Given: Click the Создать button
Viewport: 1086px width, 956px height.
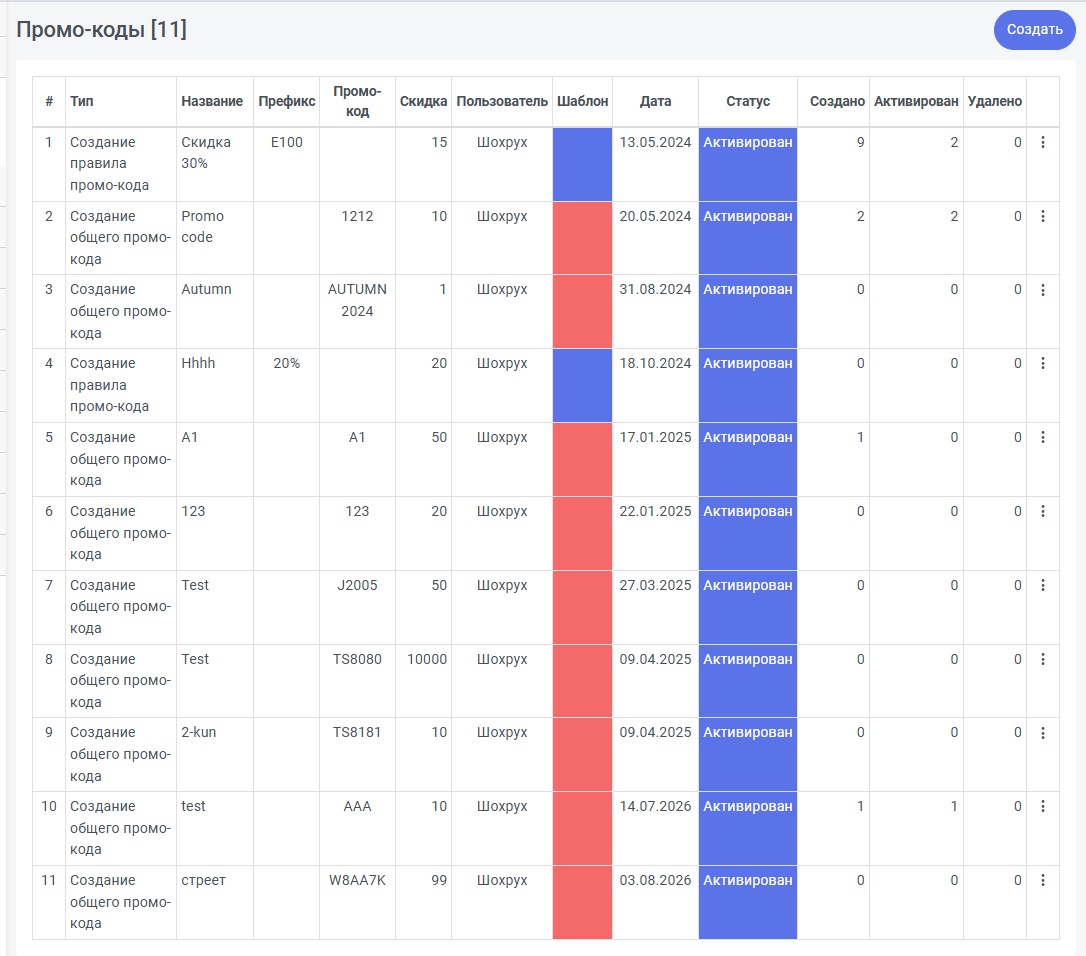Looking at the screenshot, I should (x=1034, y=30).
